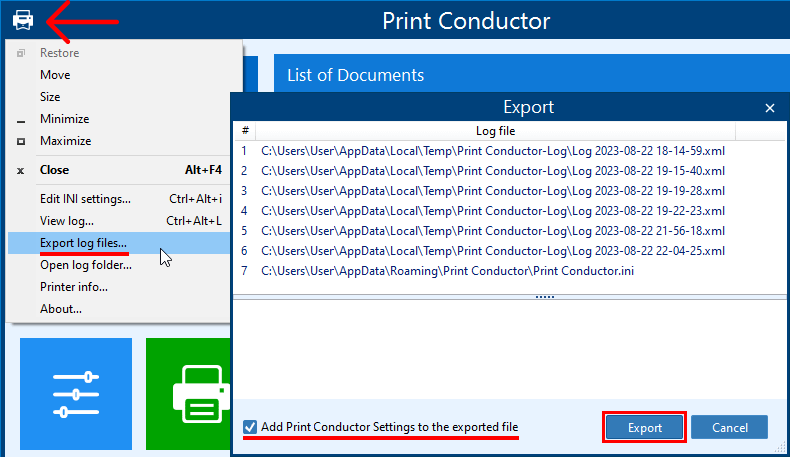The image size is (790, 457).
Task: Select Export log files menu entry
Action: tap(83, 243)
